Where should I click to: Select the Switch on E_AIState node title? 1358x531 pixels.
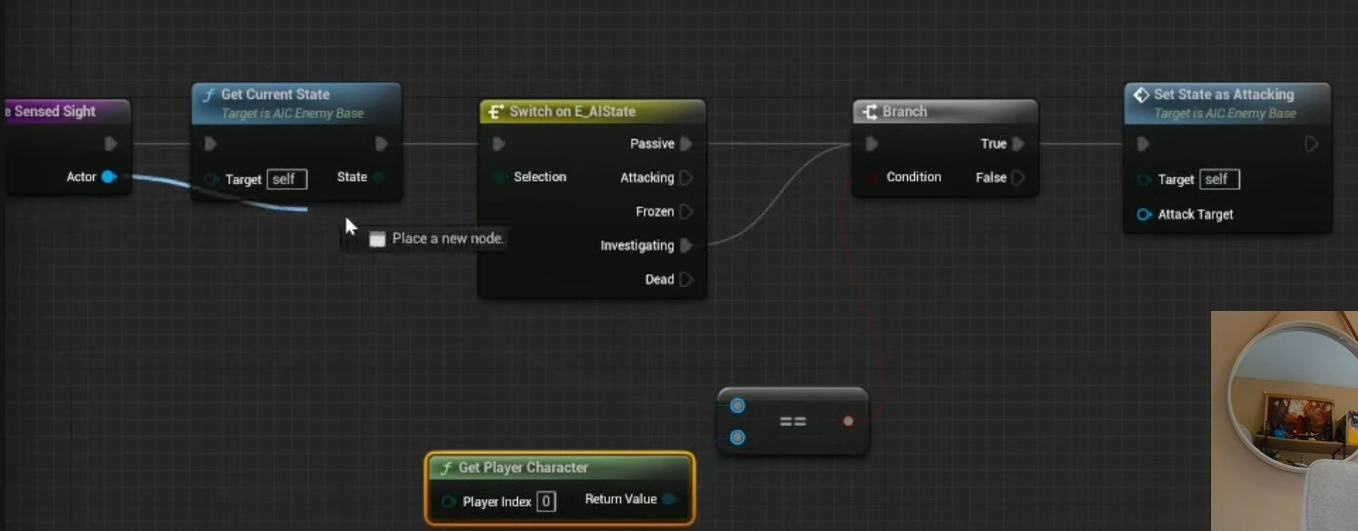click(572, 111)
